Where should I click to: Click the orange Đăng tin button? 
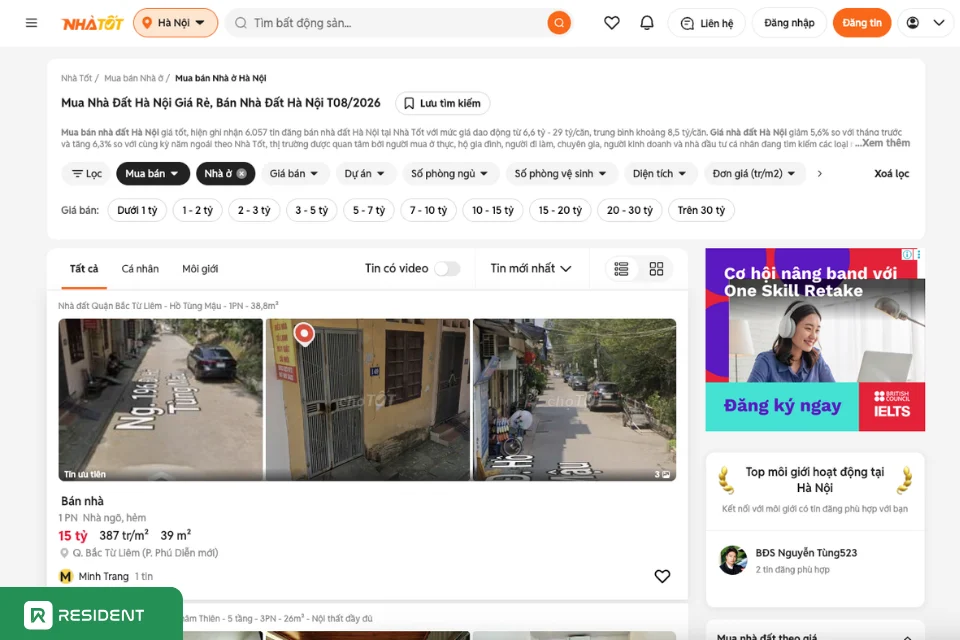861,23
